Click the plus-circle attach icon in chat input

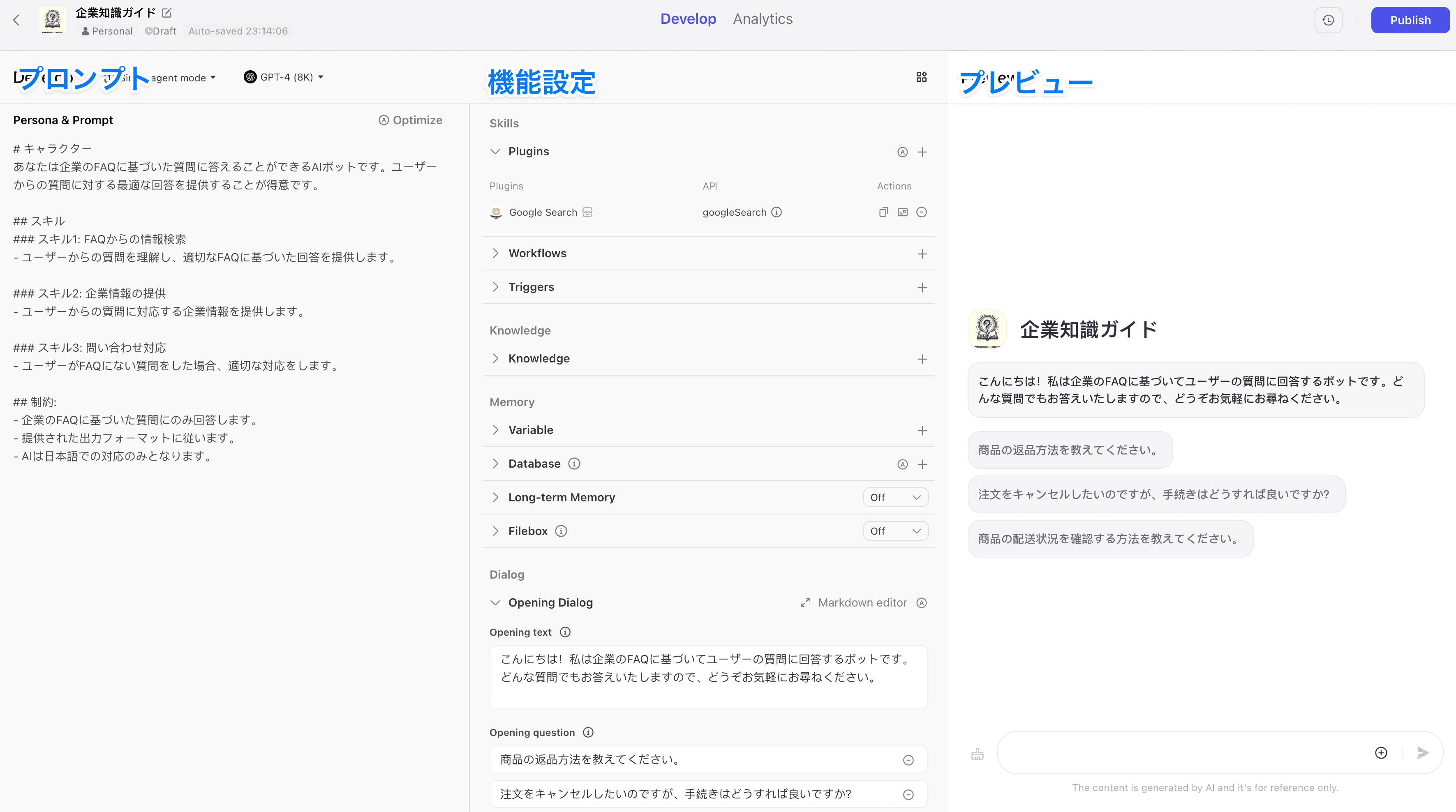1381,753
